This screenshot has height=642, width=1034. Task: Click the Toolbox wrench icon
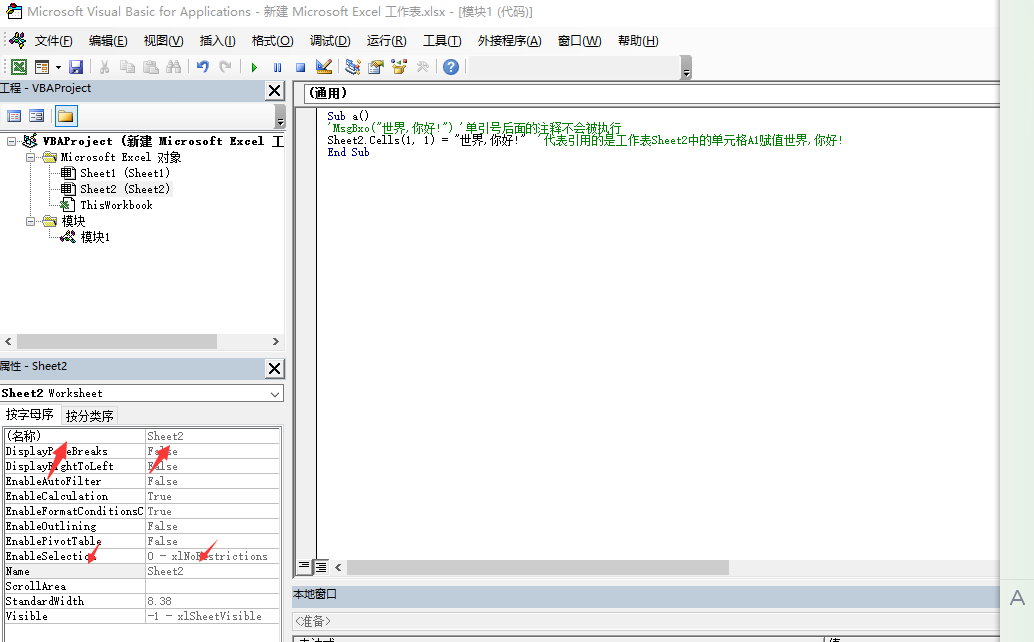point(422,67)
